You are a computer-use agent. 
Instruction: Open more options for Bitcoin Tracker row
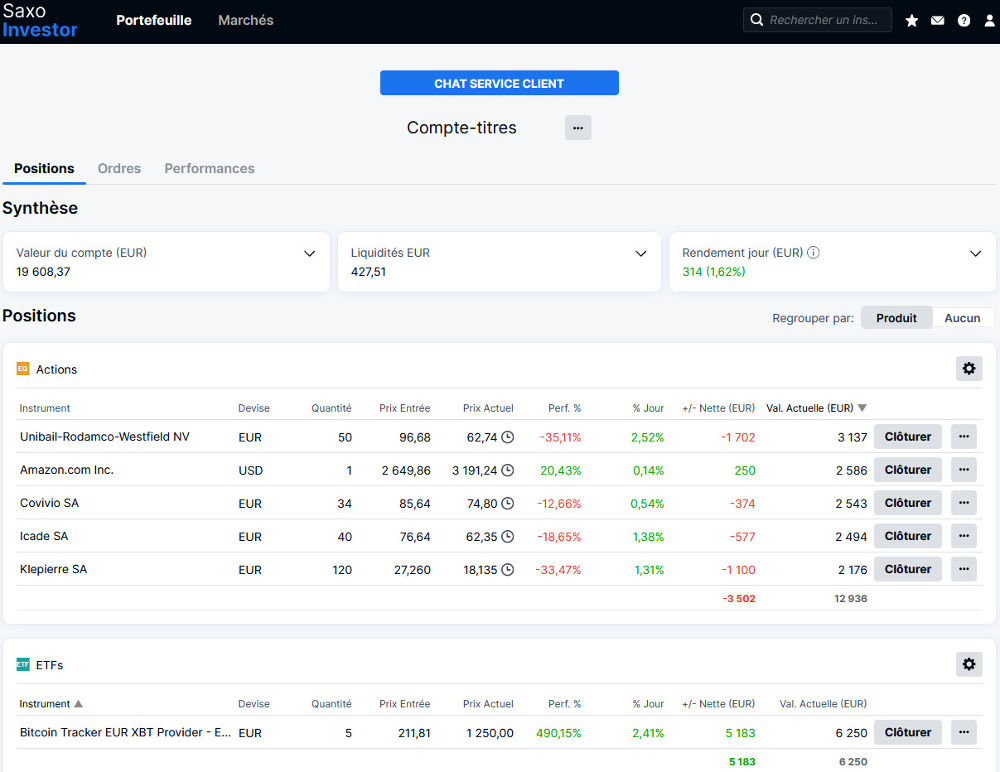pos(964,732)
